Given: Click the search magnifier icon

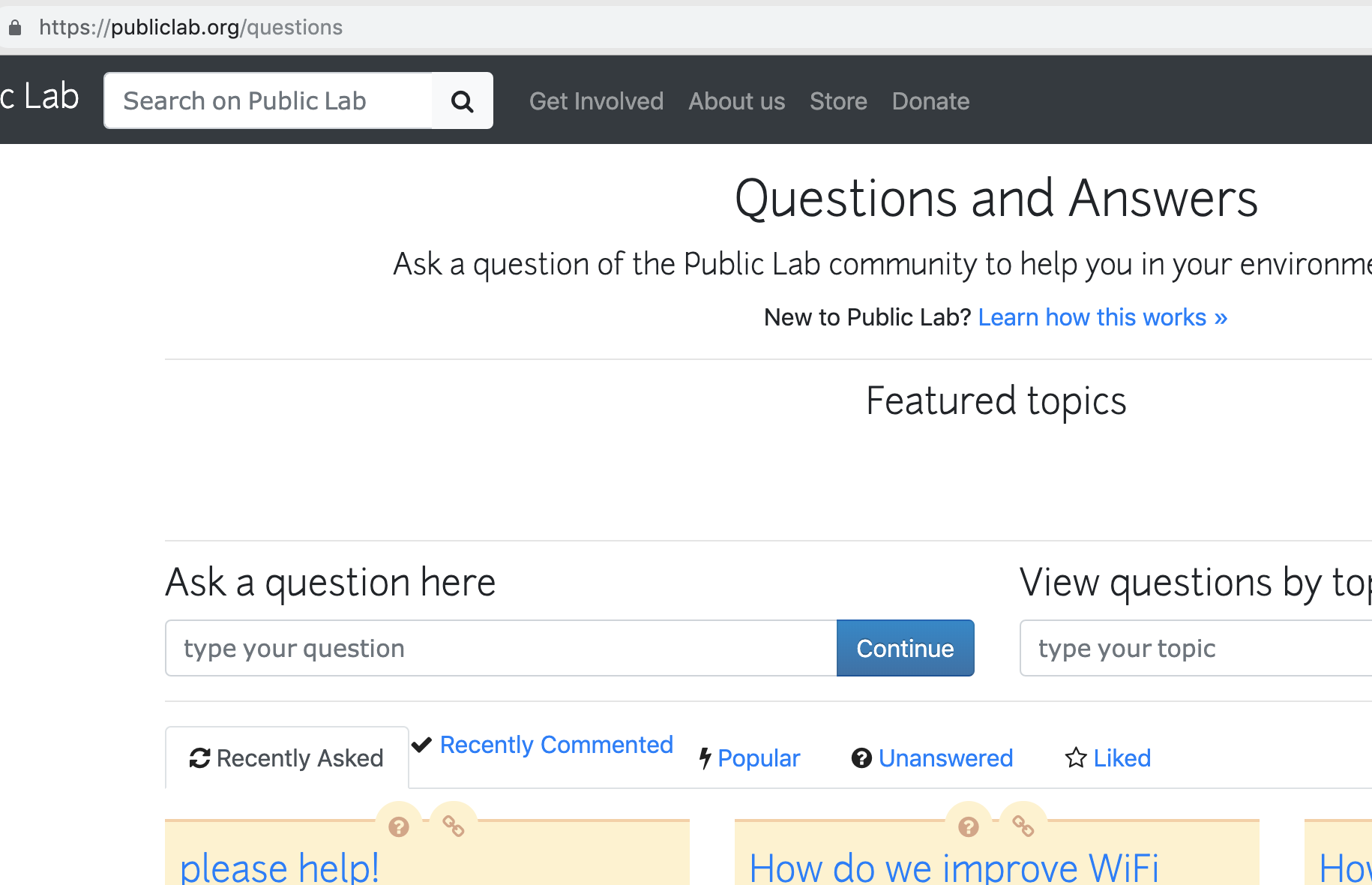Looking at the screenshot, I should coord(462,100).
